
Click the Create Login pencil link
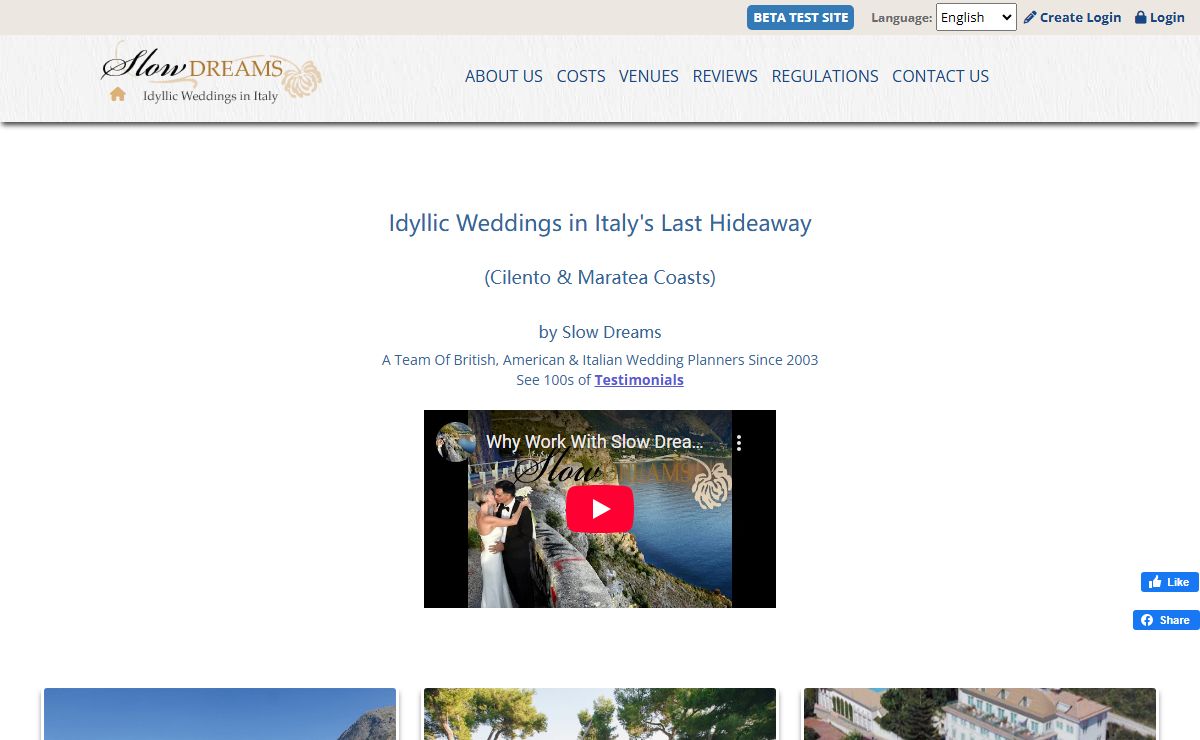(x=1072, y=17)
